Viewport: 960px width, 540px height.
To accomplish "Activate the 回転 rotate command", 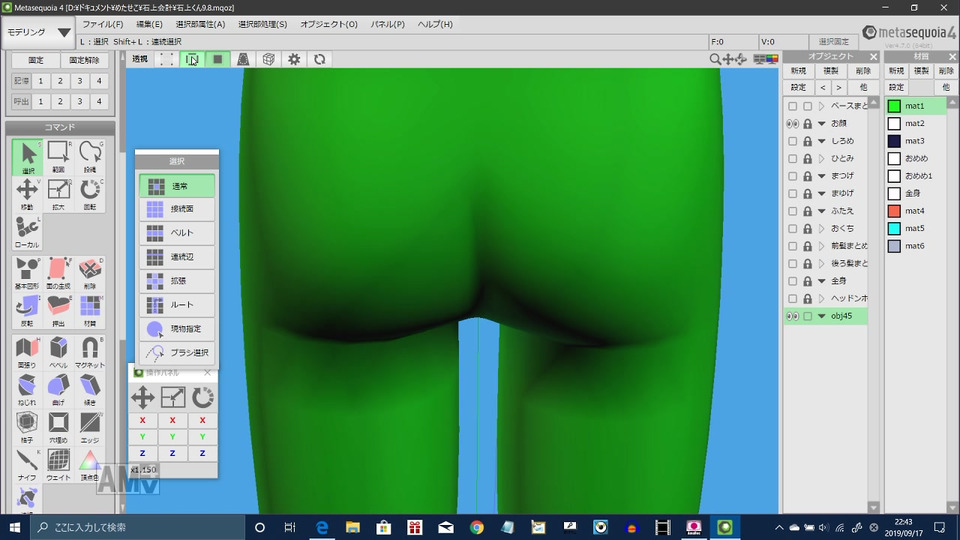I will click(90, 195).
